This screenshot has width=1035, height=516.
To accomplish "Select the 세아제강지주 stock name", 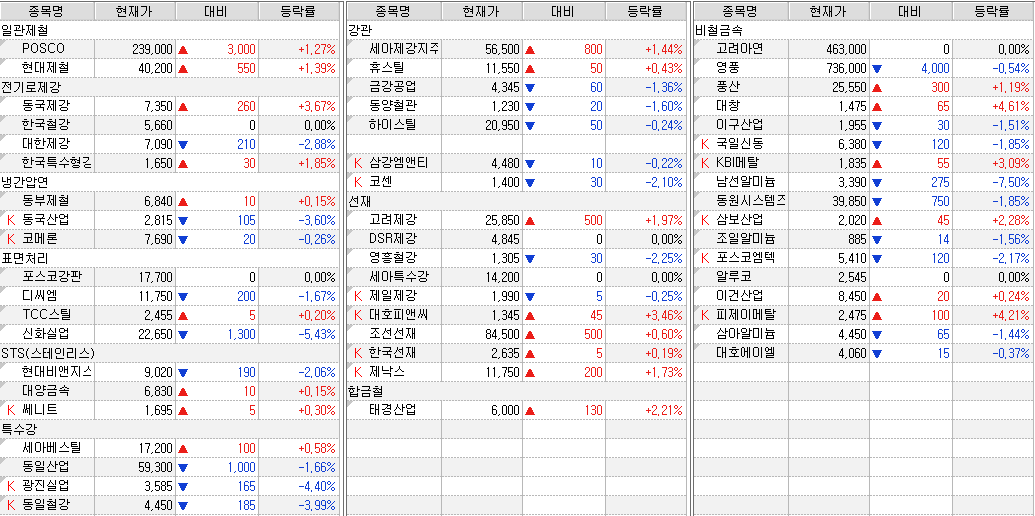I will (x=405, y=49).
